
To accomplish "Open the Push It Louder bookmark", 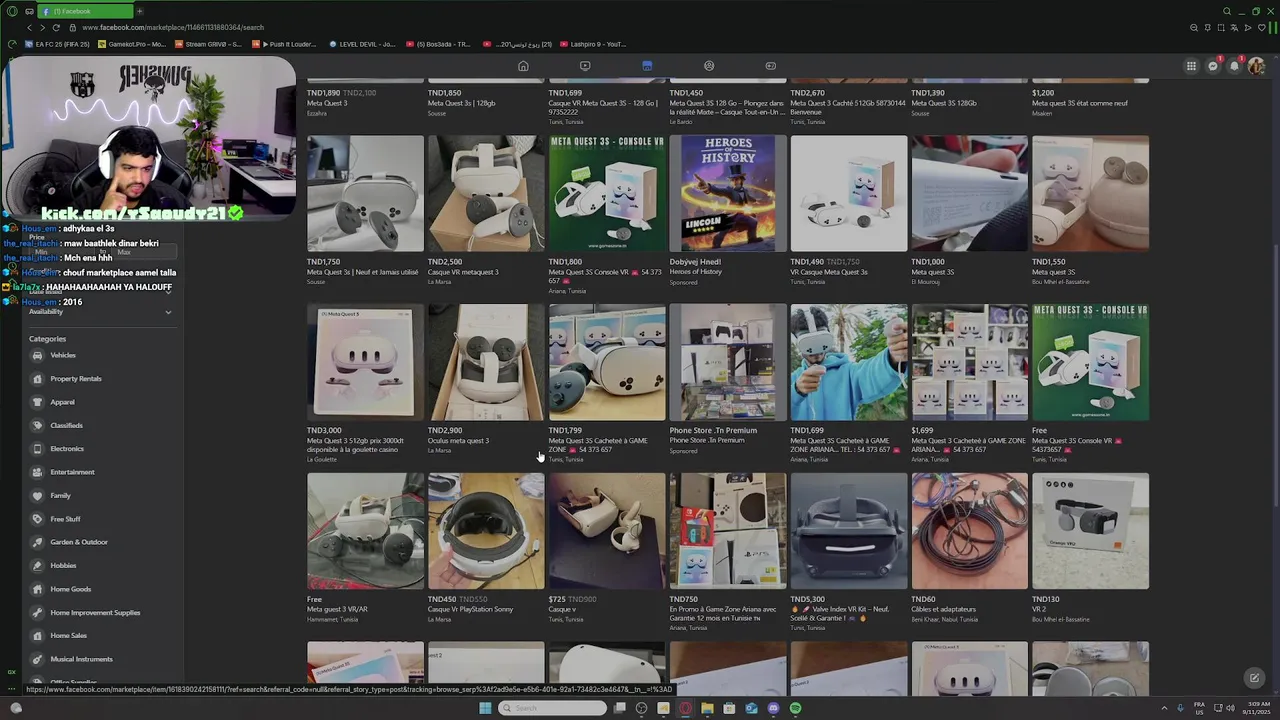I will (x=285, y=44).
